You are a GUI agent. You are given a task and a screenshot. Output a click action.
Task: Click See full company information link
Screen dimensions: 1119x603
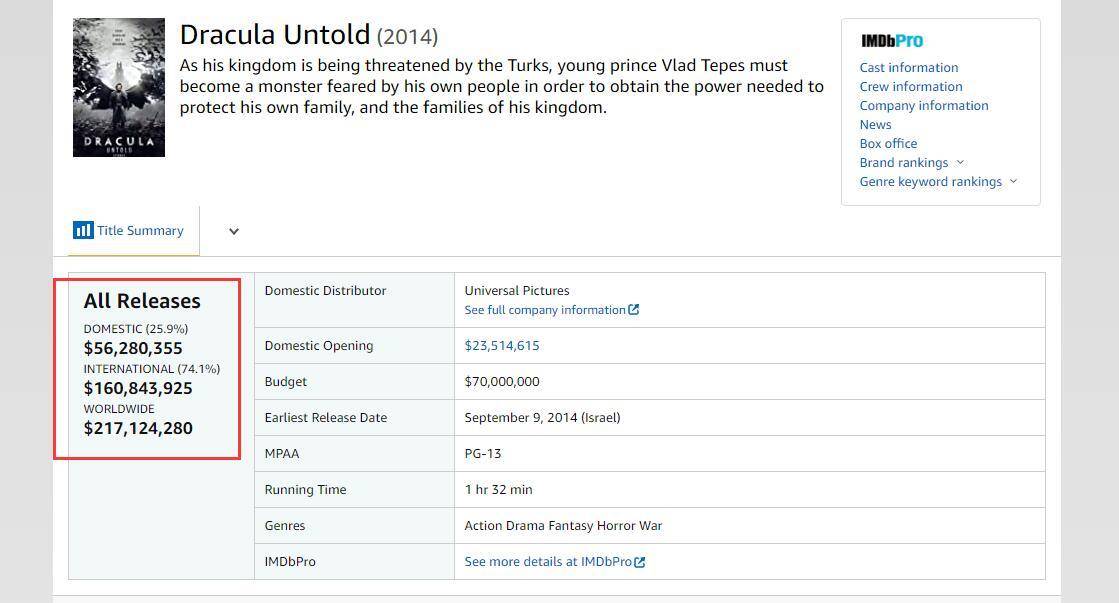(545, 310)
